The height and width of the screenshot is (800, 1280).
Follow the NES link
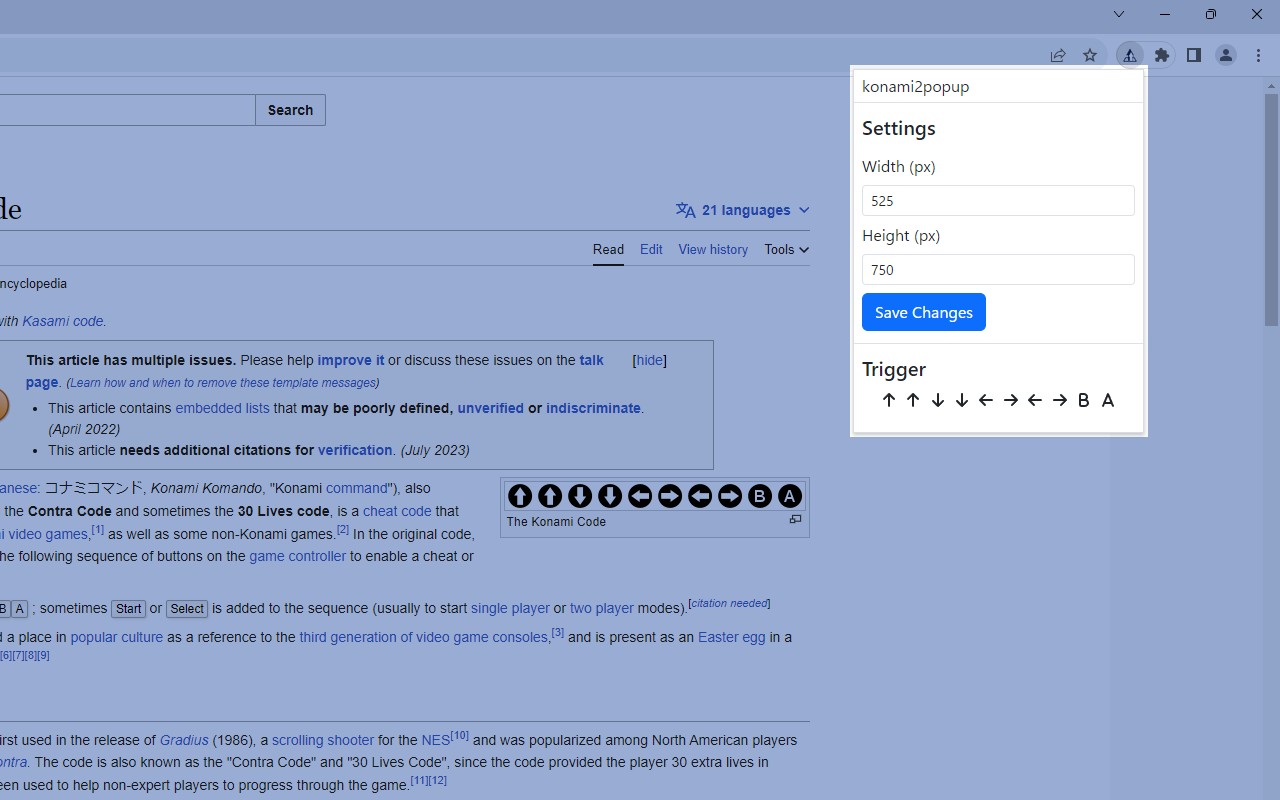coord(436,740)
